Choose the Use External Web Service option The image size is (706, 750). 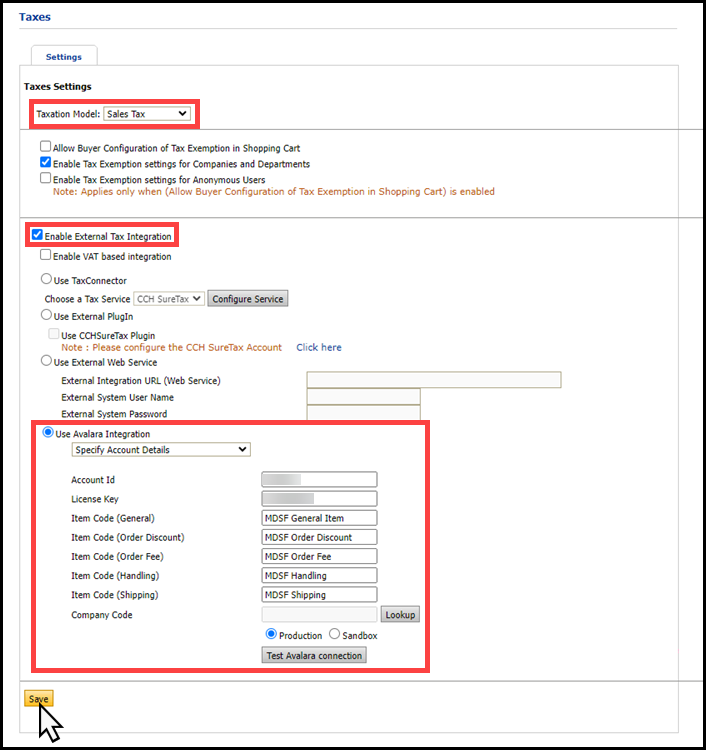(46, 361)
